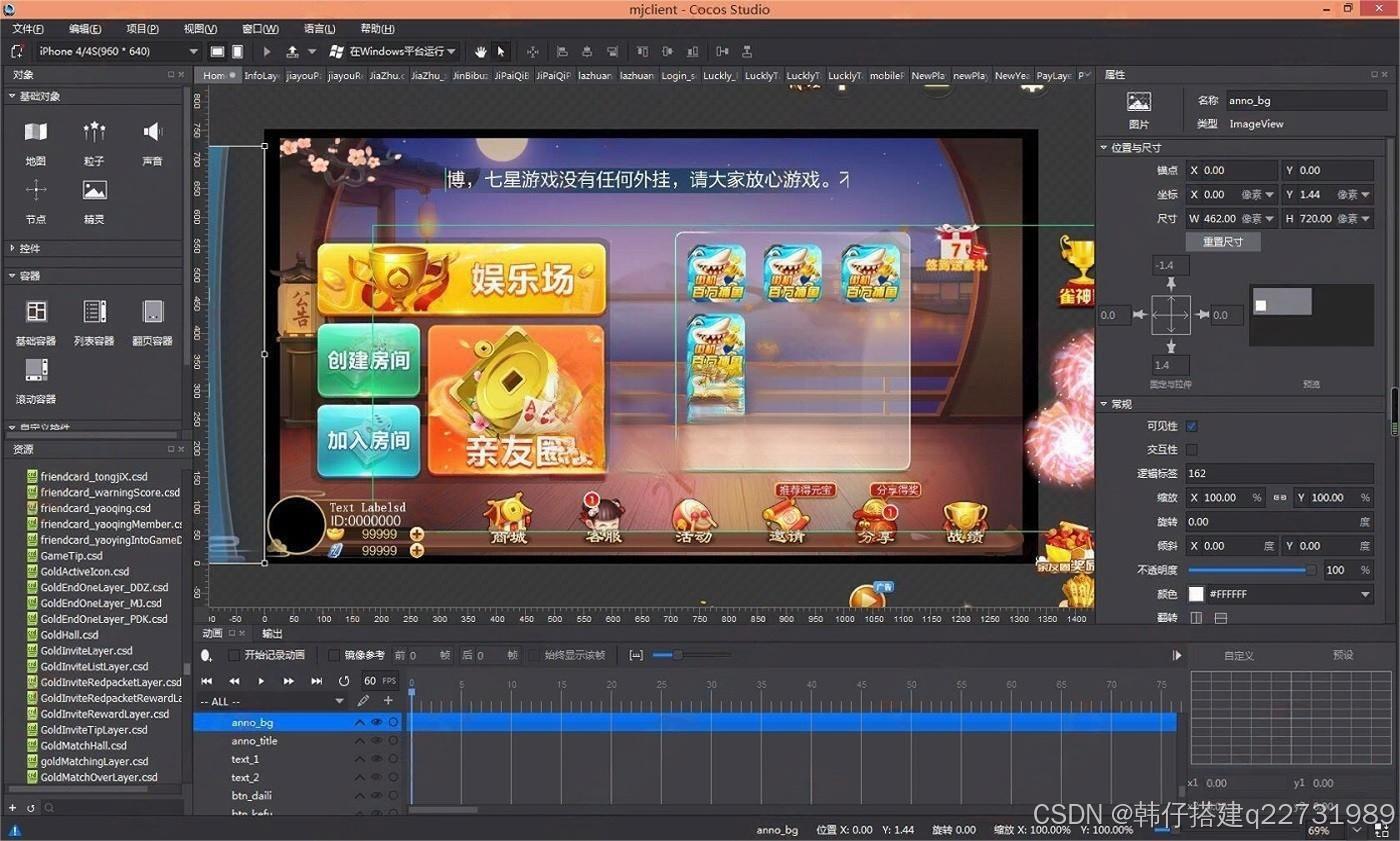Select the 粒子 particle object icon
Screen dimensions: 1400x841
(94, 131)
